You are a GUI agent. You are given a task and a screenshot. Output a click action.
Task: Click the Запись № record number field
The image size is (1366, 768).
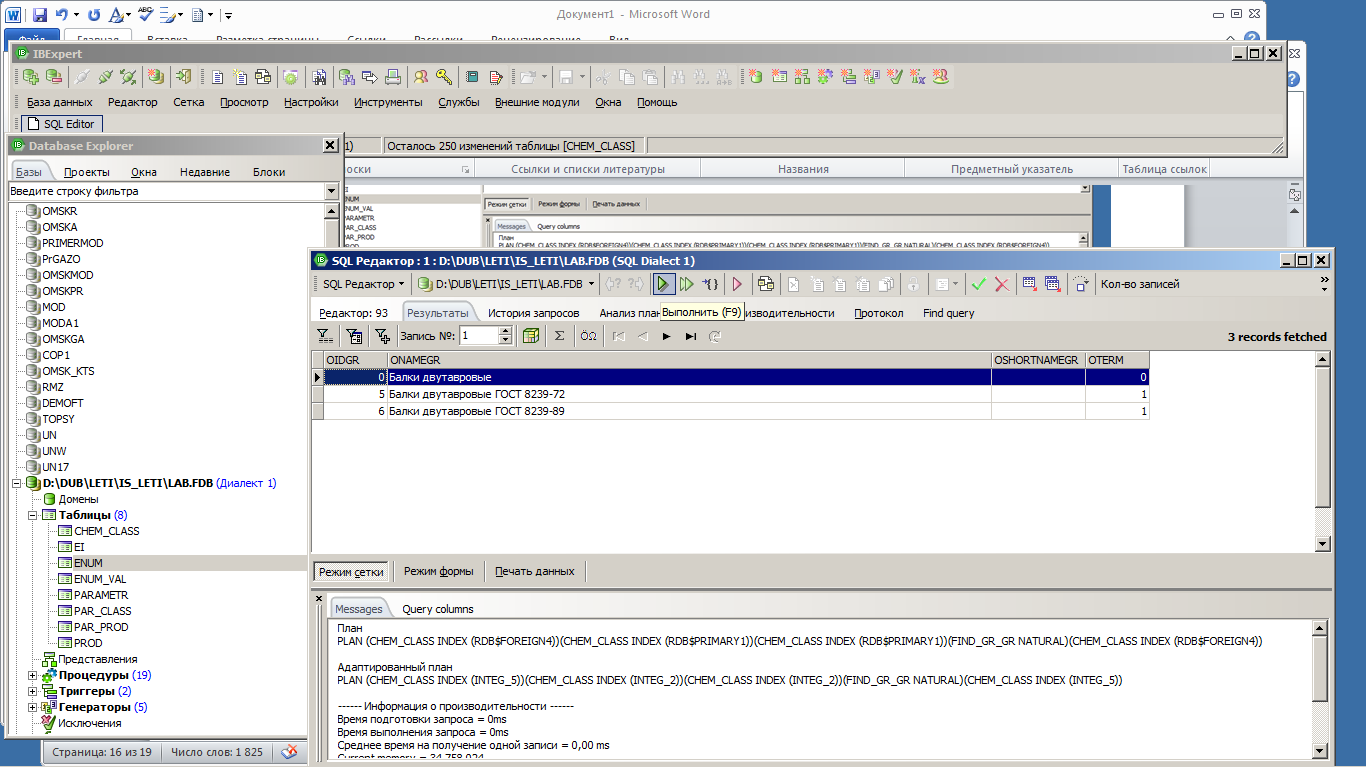tap(479, 336)
